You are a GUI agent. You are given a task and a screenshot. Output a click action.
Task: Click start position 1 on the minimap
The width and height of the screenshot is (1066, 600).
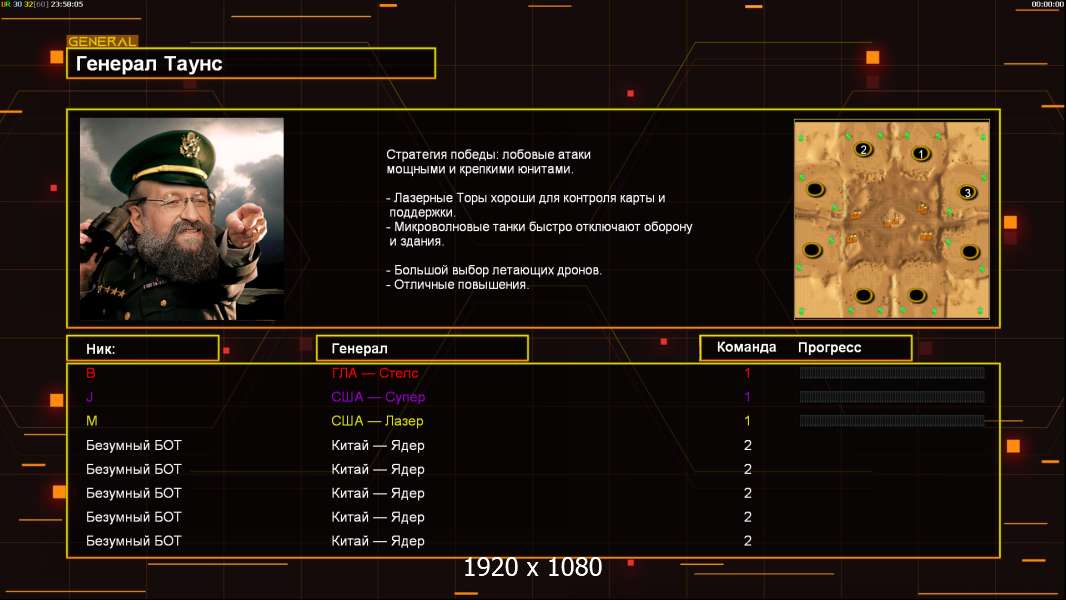921,154
